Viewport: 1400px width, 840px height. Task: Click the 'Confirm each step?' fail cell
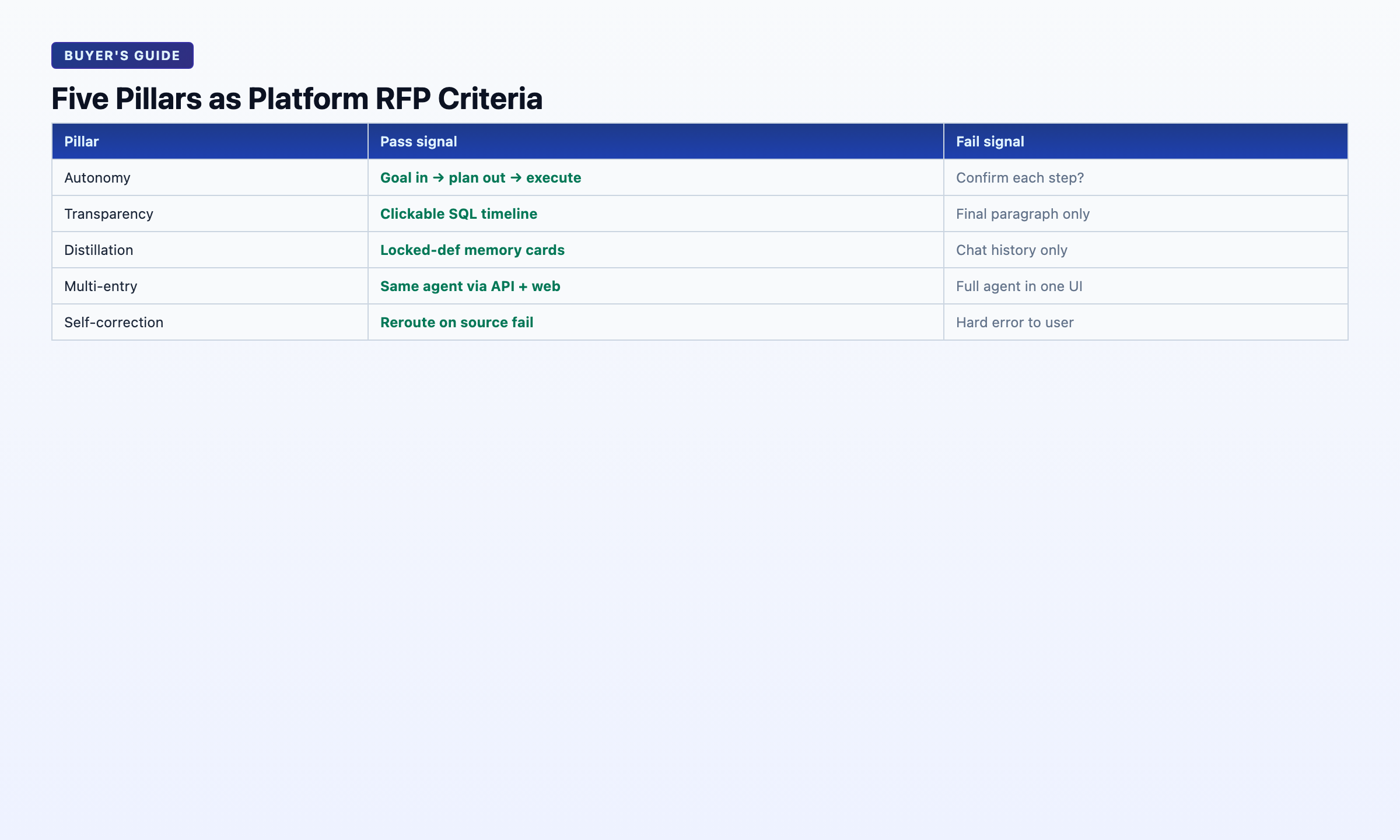click(1146, 177)
